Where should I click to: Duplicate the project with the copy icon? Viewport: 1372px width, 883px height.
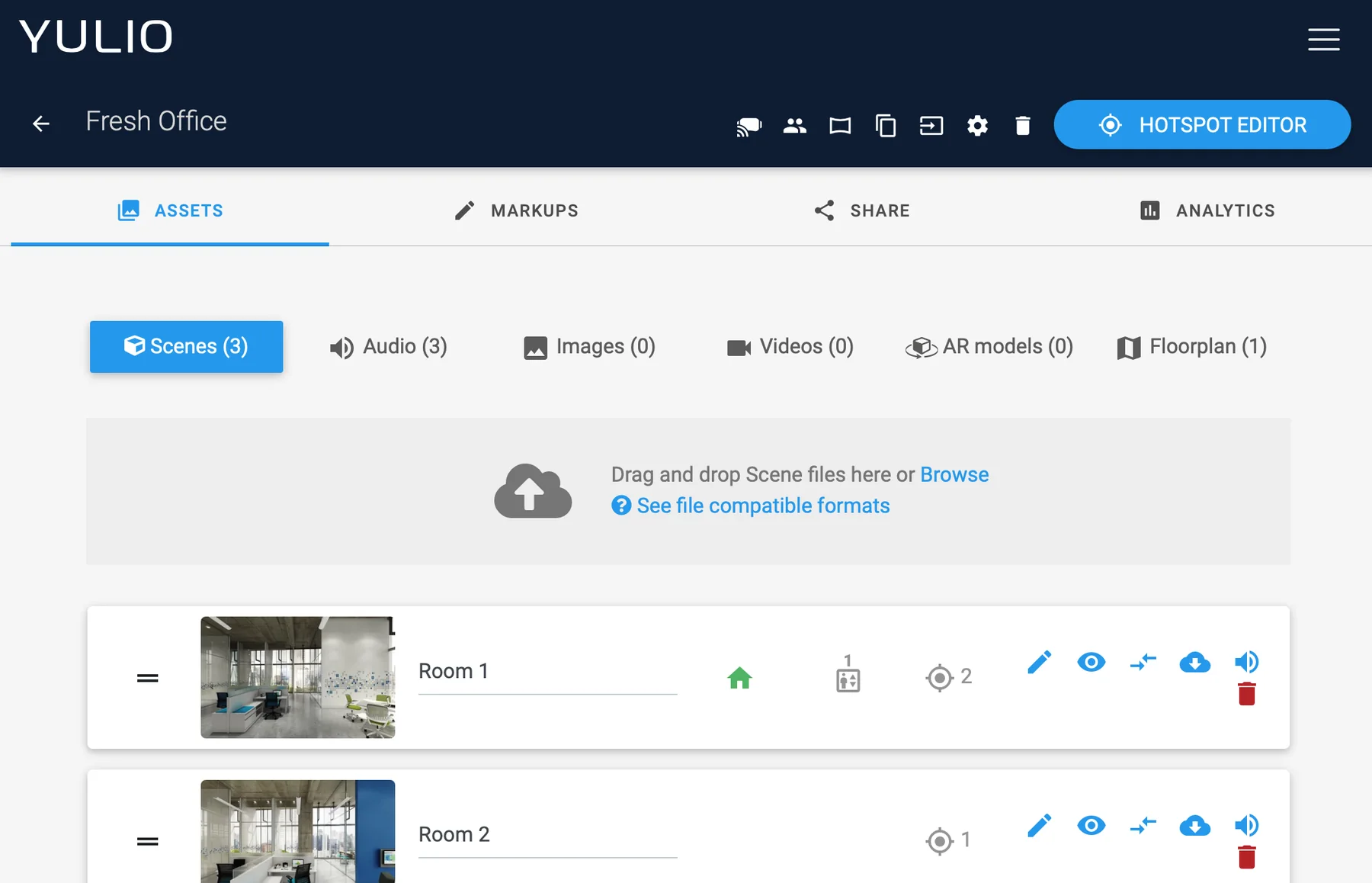pos(886,125)
